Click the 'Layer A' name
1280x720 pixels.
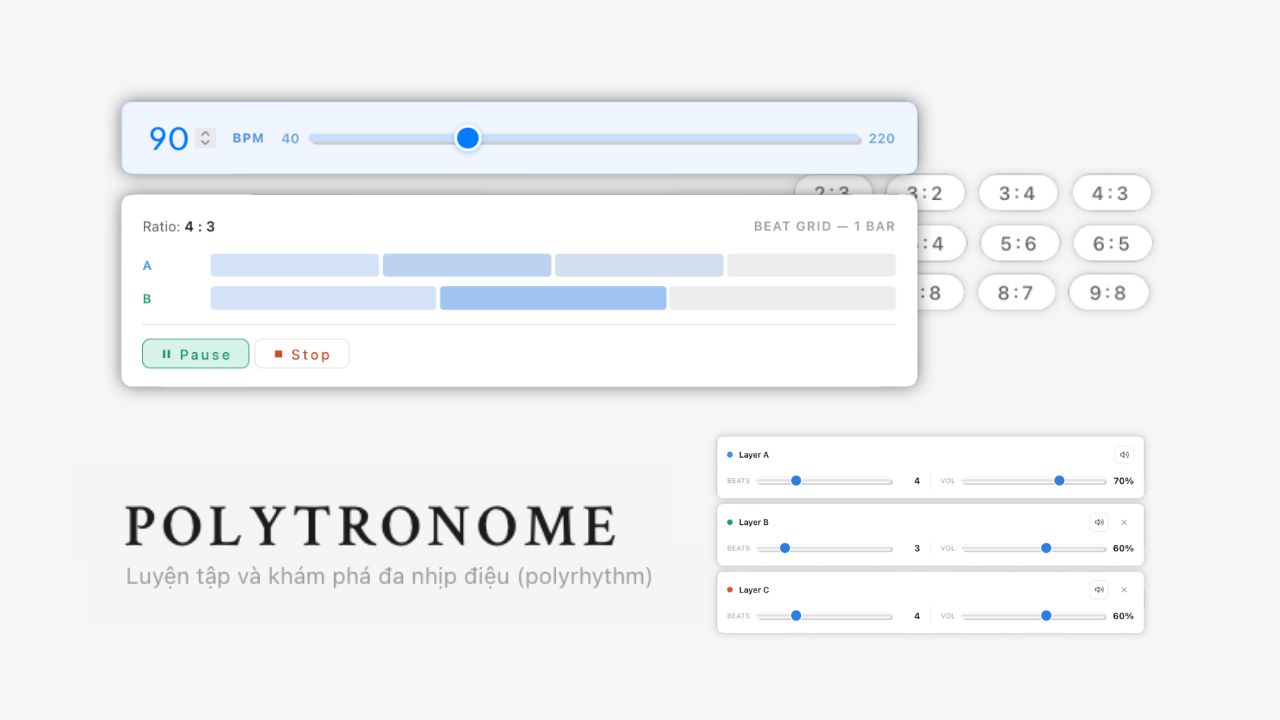[x=754, y=455]
